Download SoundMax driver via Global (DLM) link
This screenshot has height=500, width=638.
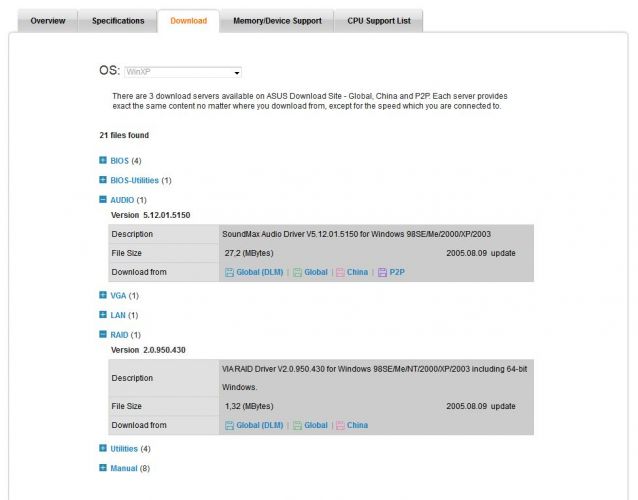pos(260,272)
